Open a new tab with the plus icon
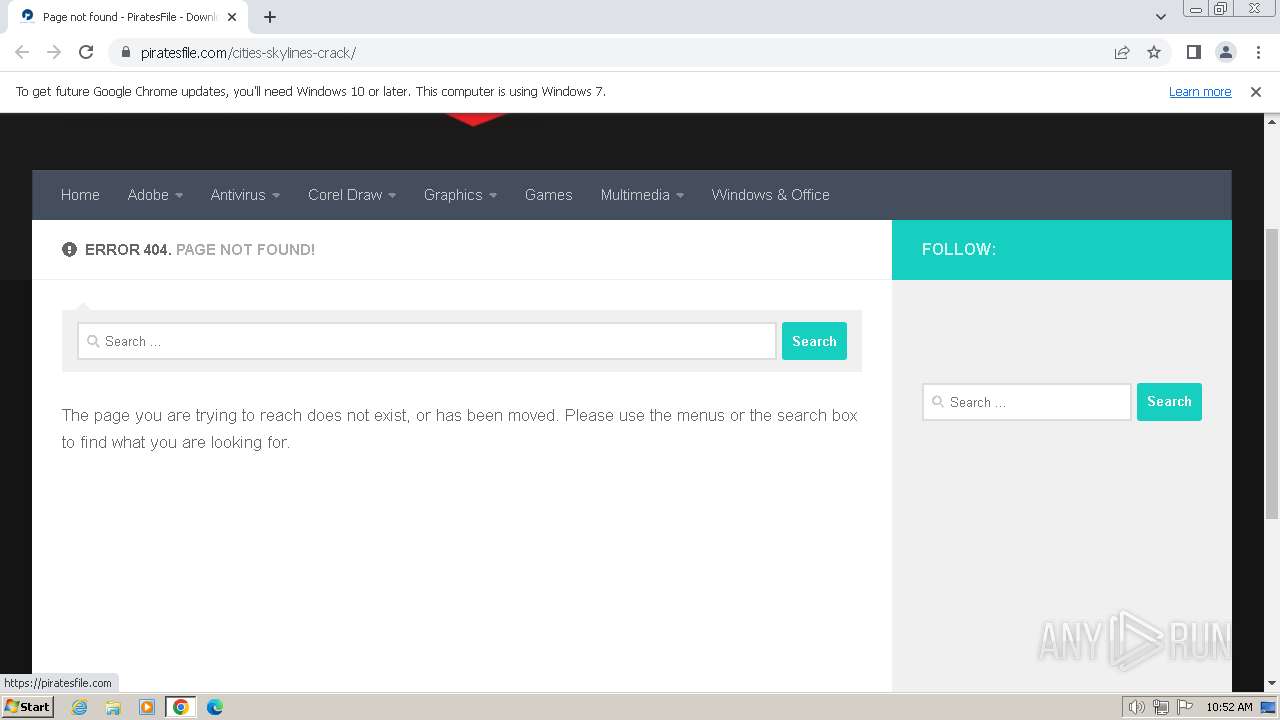Viewport: 1280px width, 720px height. [270, 17]
